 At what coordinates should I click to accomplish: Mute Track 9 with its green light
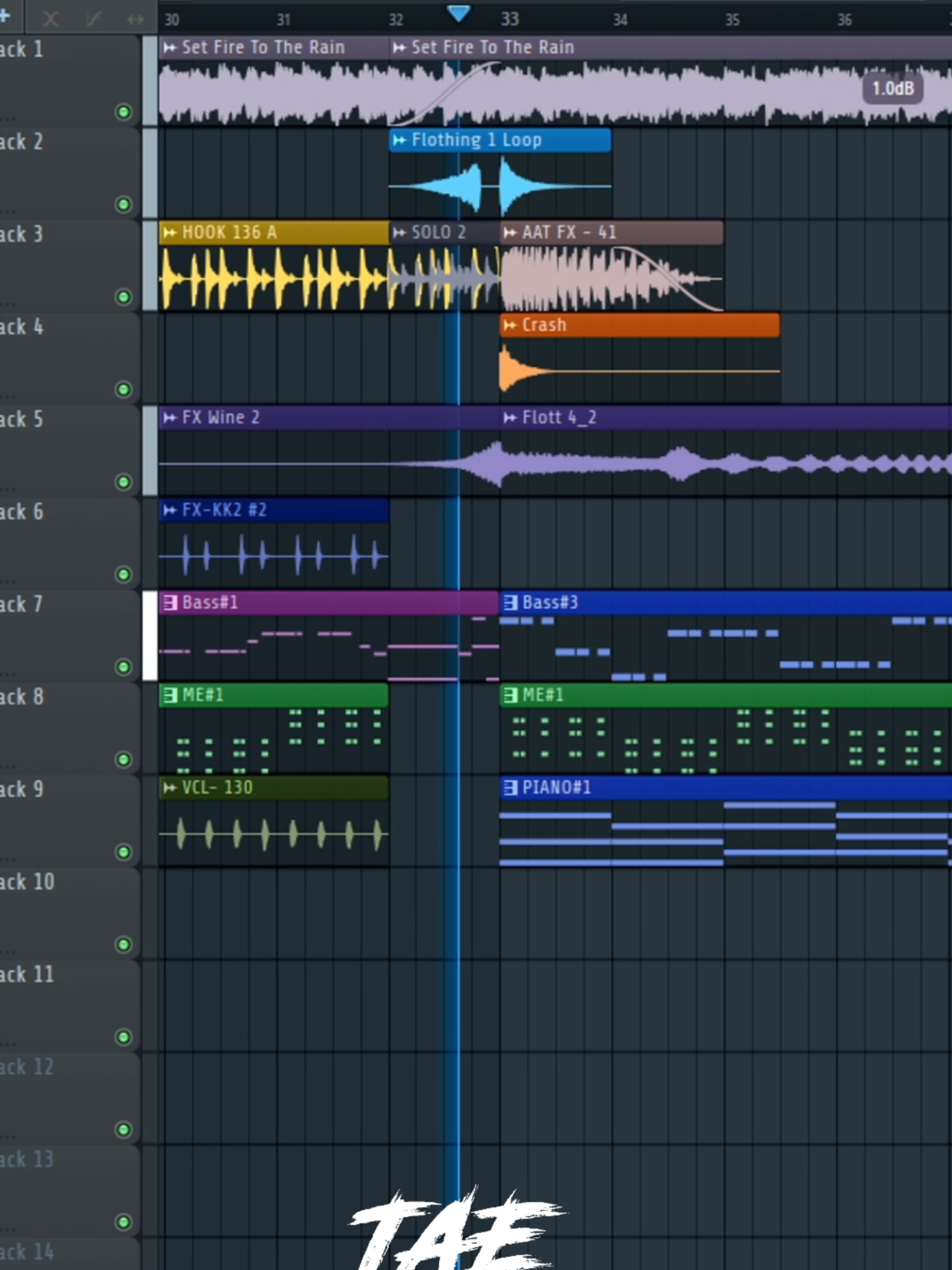click(x=123, y=852)
